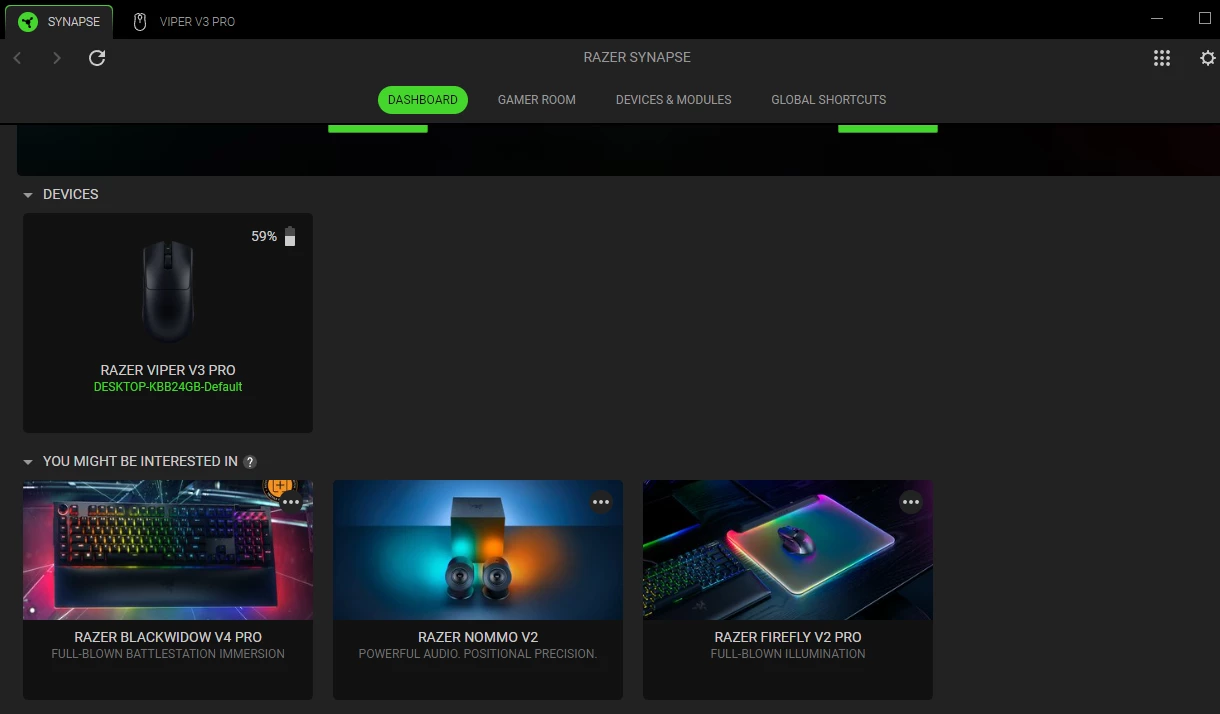Click the Razer Nommo V2 title

point(478,637)
